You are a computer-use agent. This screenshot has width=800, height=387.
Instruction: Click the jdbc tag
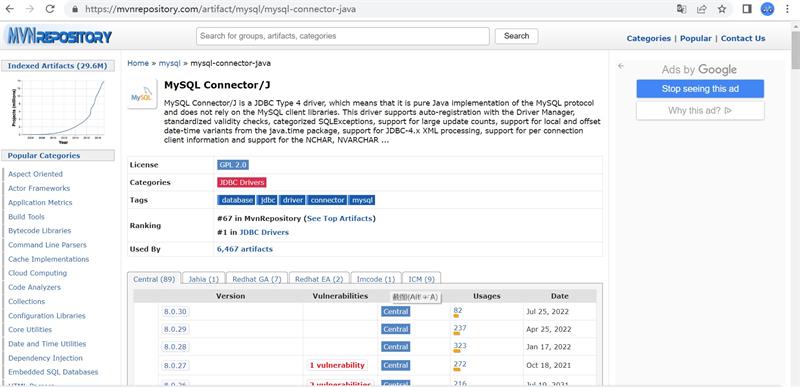[x=268, y=200]
